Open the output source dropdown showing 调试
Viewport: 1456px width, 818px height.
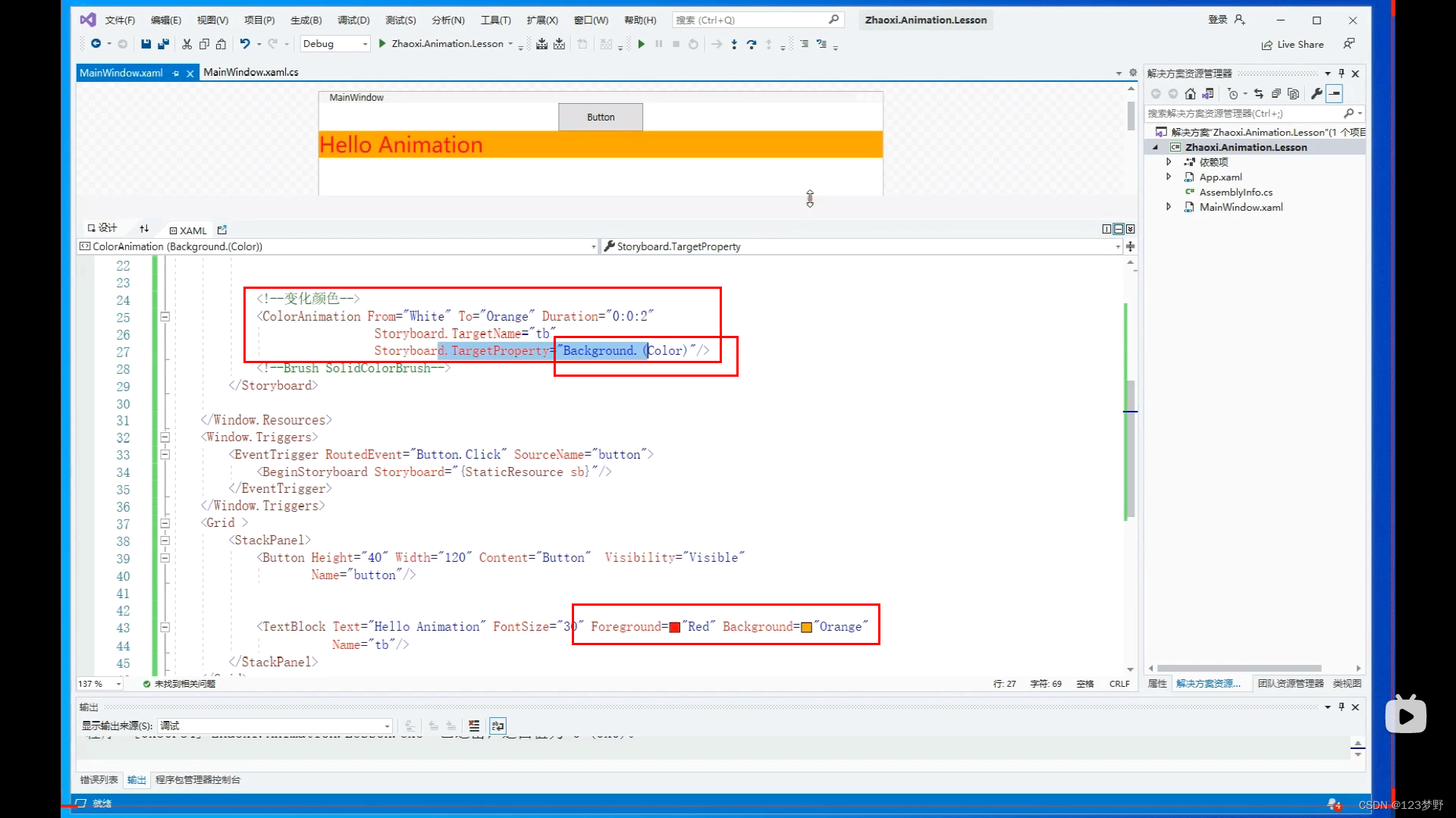pyautogui.click(x=275, y=726)
